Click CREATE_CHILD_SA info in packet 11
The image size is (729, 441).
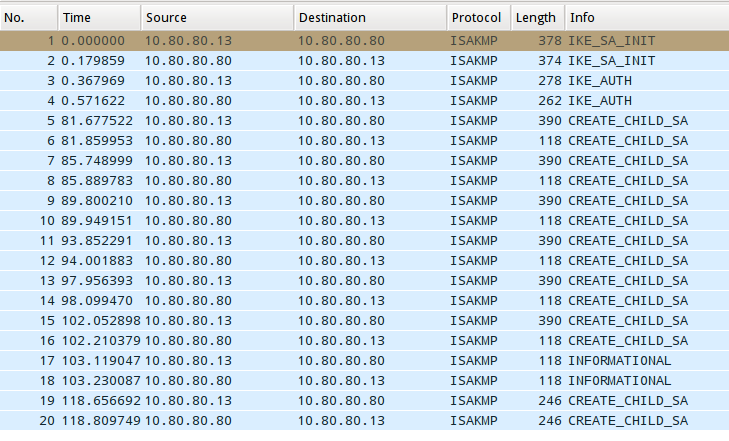click(628, 241)
